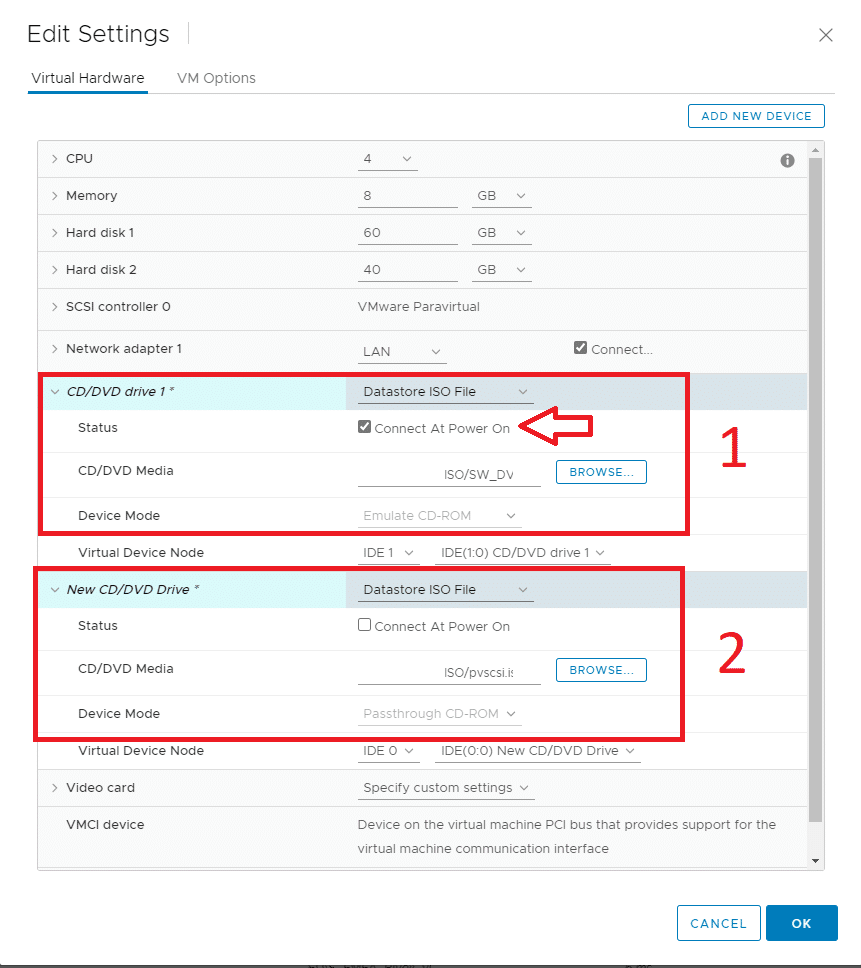
Task: Close the Edit Settings dialog
Action: click(826, 35)
